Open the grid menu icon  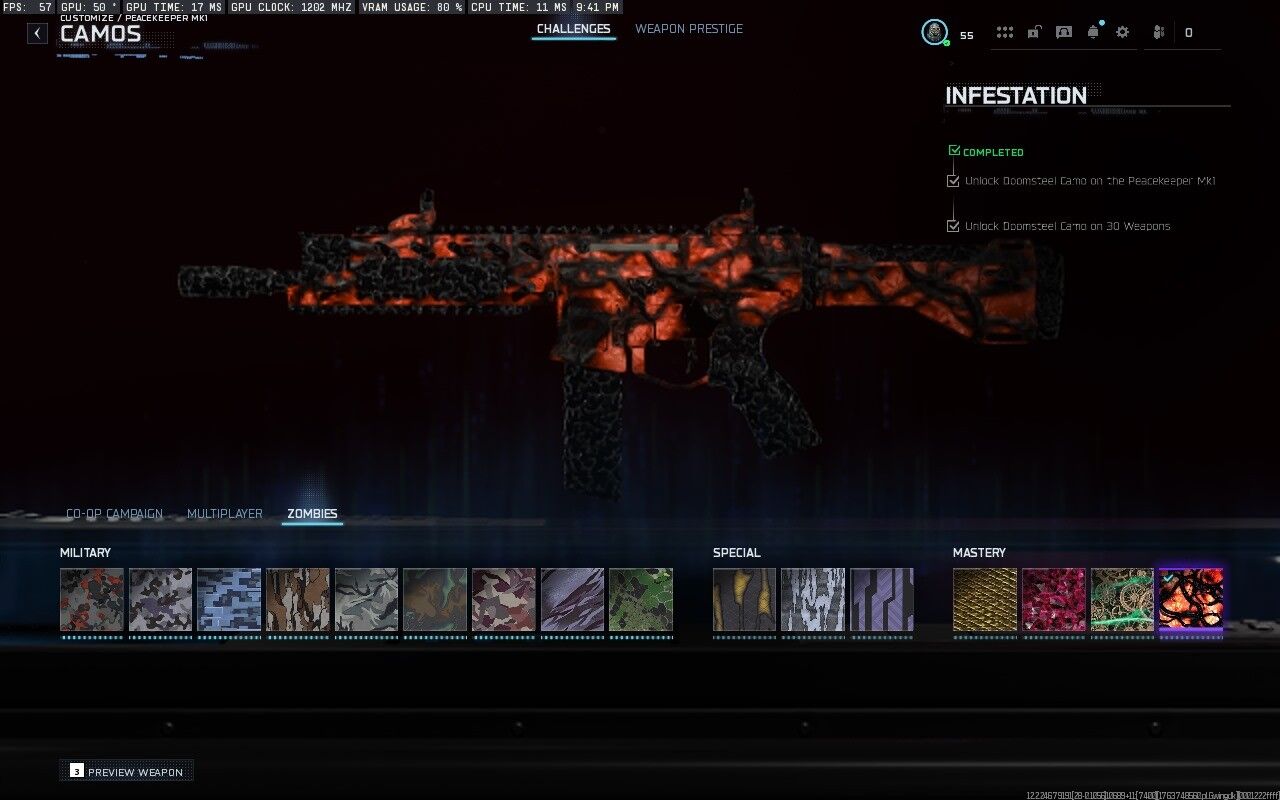point(1005,32)
